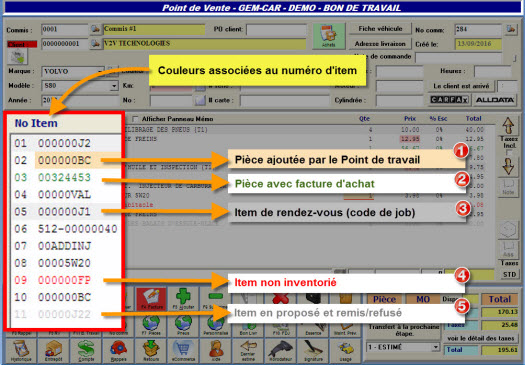
Task: Click voir le détail des taxes button
Action: (480, 338)
